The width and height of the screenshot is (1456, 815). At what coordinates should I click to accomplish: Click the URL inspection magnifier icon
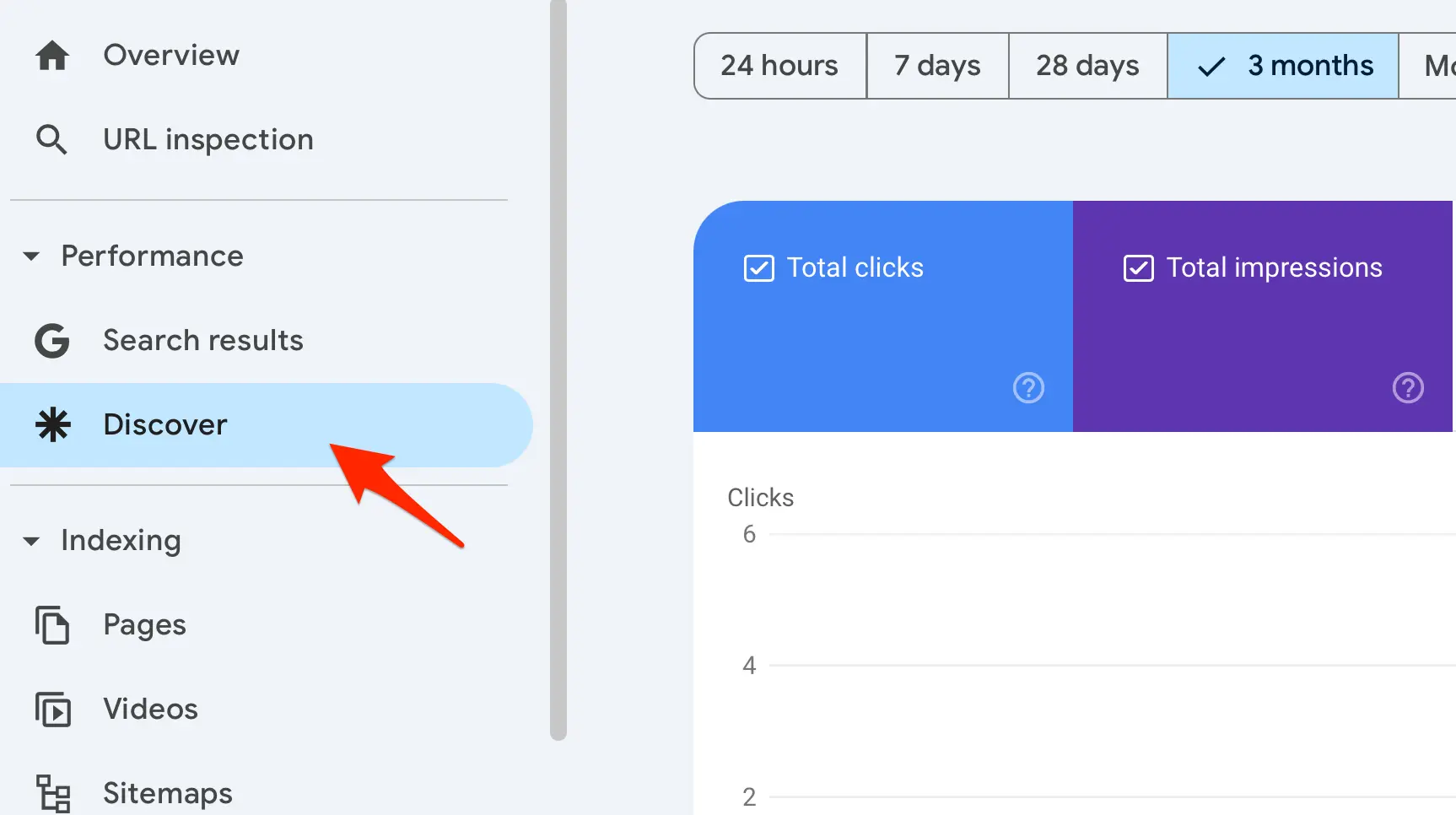click(51, 139)
